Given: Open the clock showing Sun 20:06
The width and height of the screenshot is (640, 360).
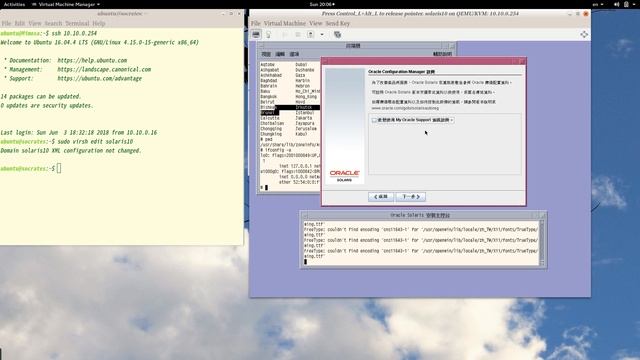Looking at the screenshot, I should [322, 4].
